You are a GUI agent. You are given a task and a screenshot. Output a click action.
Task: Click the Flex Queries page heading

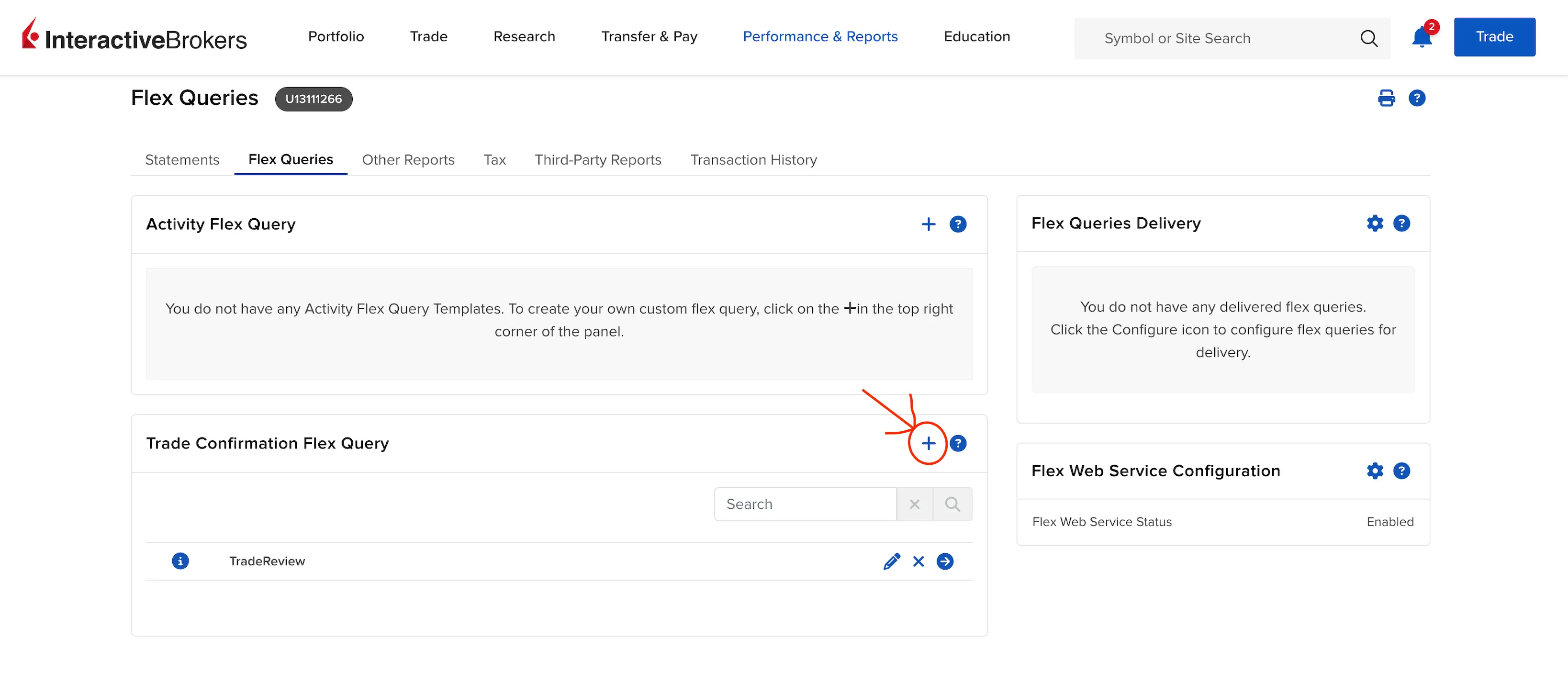194,98
